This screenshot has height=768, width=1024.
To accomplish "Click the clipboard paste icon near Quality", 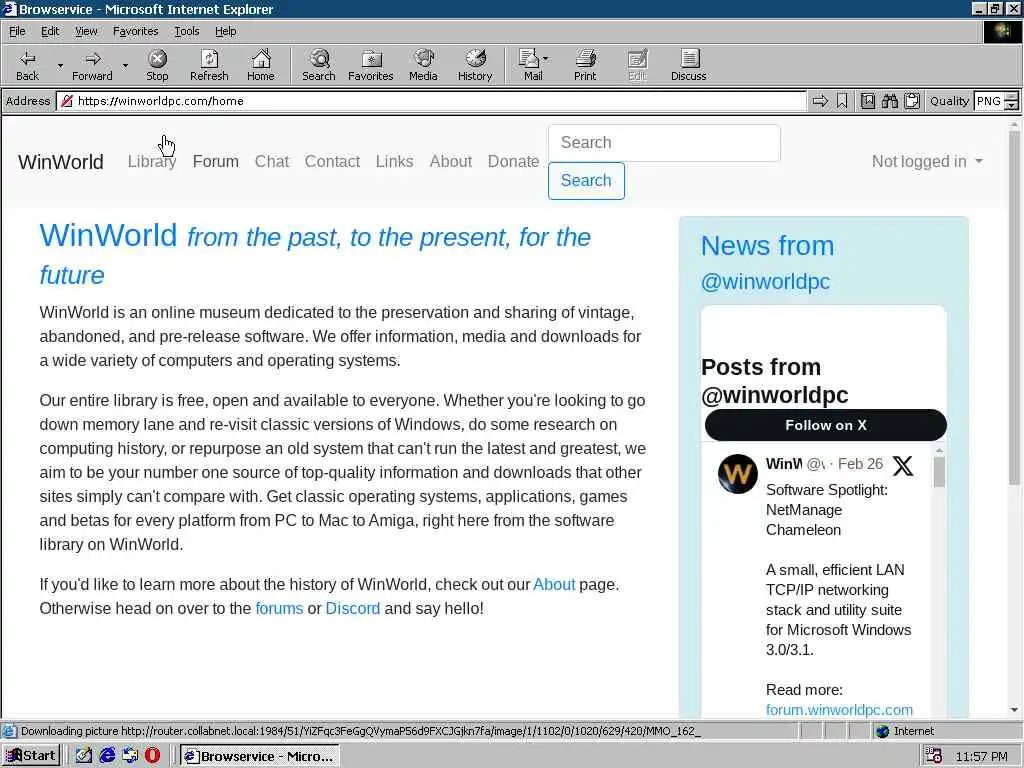I will point(912,101).
